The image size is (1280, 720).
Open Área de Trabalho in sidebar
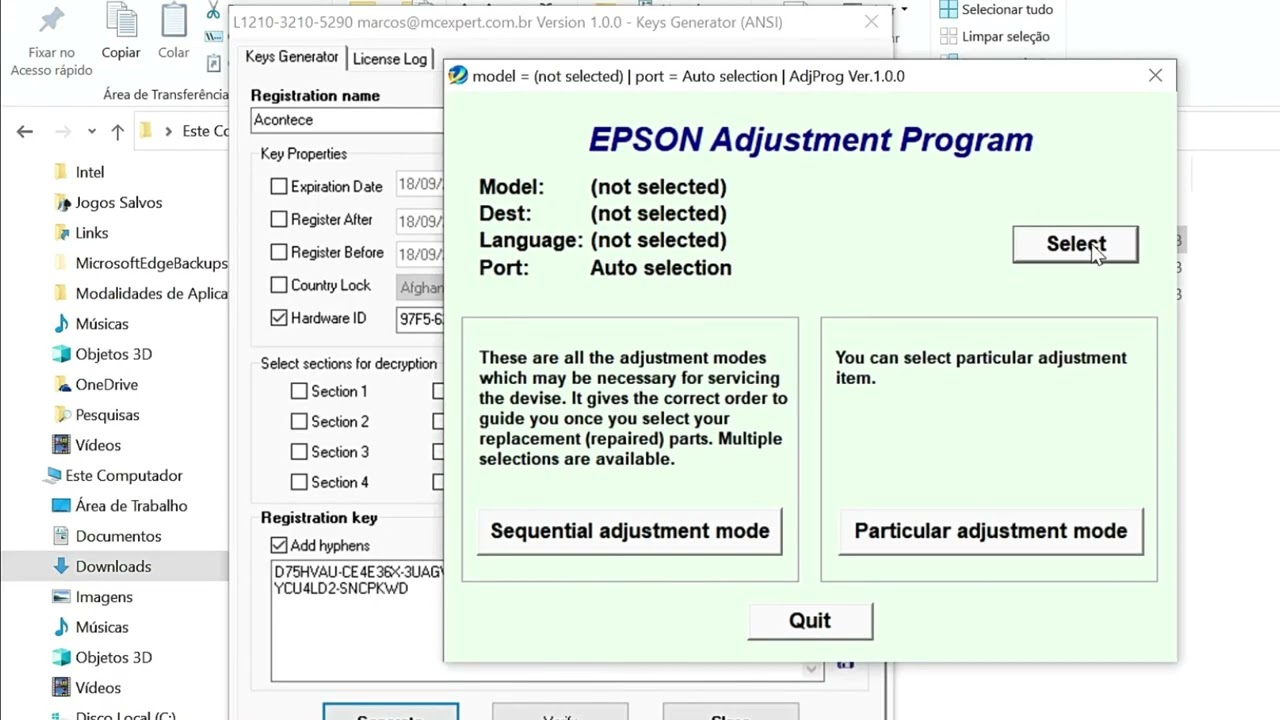pos(132,506)
